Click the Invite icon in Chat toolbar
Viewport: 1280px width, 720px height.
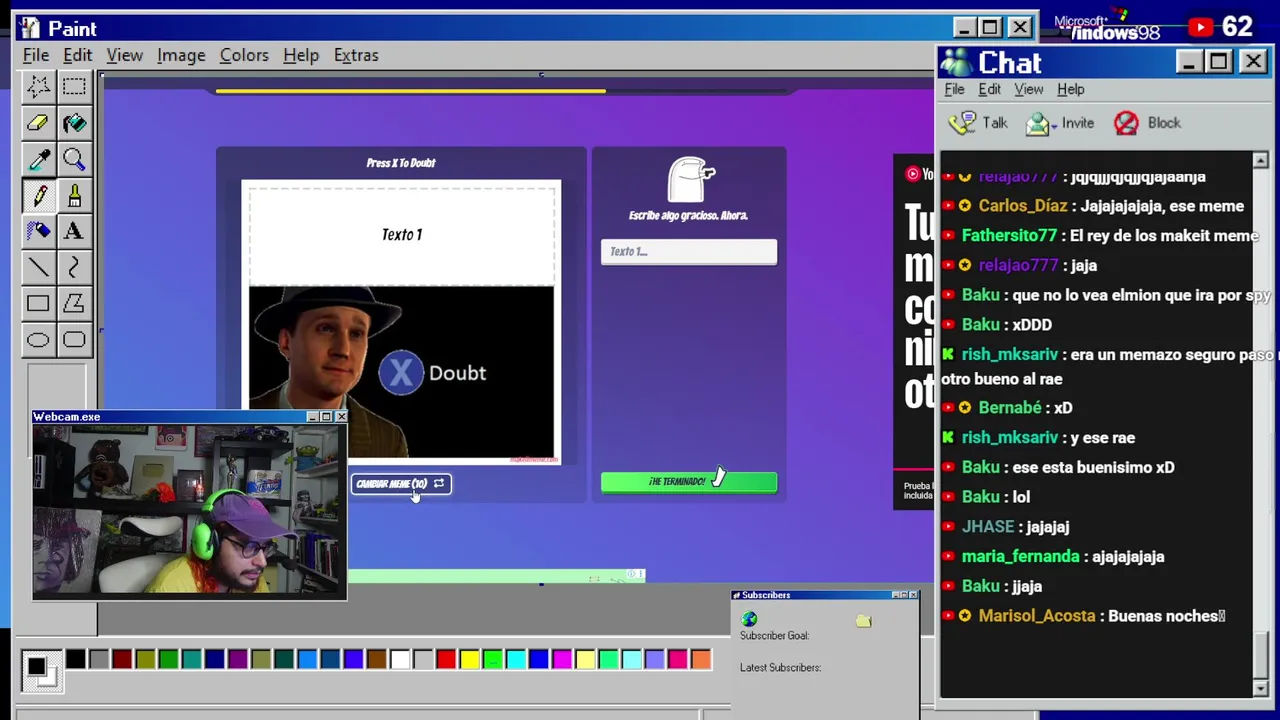click(x=1038, y=123)
